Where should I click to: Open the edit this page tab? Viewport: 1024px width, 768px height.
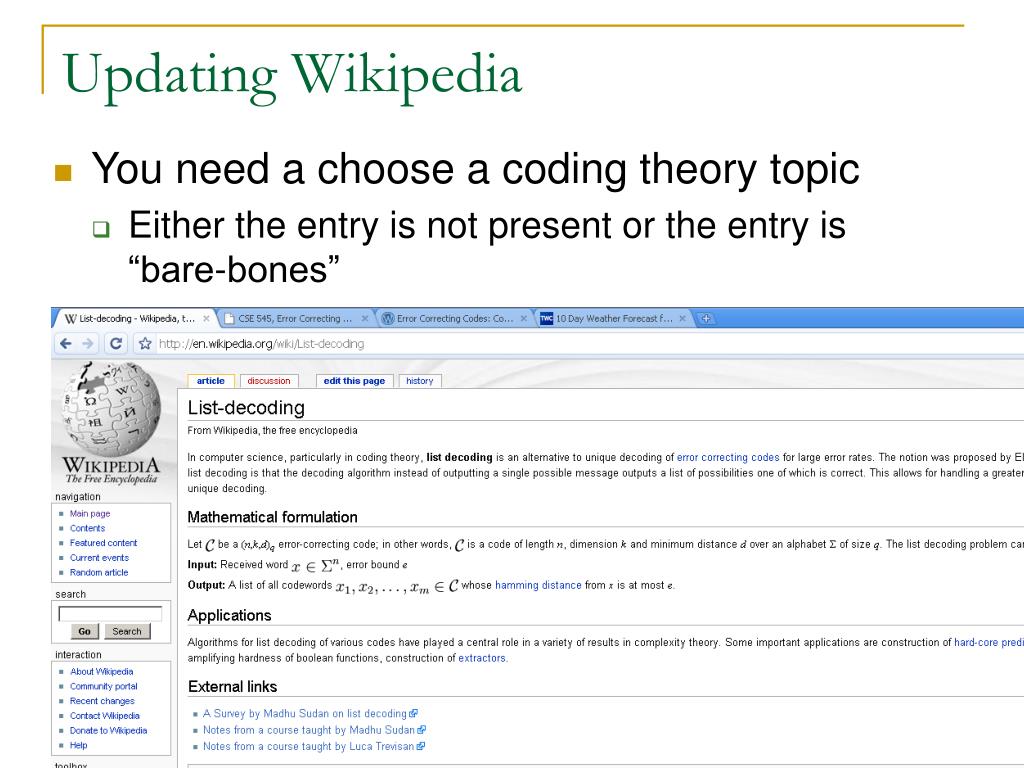(355, 381)
